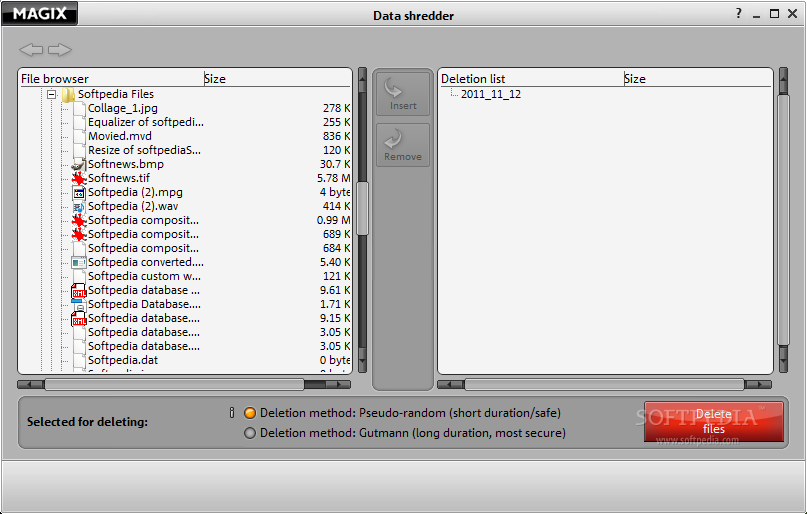Click Deletion list vertical scroll down arrow

[x=783, y=359]
